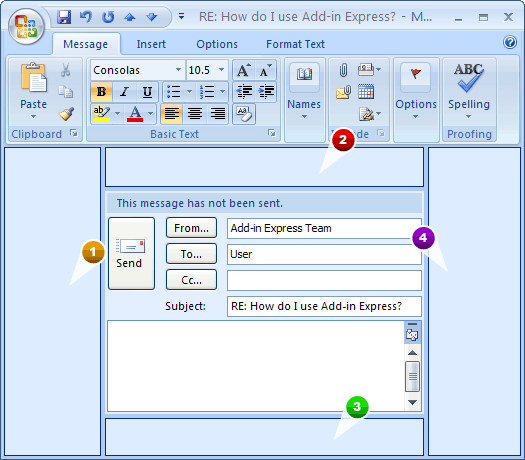Cut selection with scissors icon
This screenshot has width=525, height=460.
66,70
